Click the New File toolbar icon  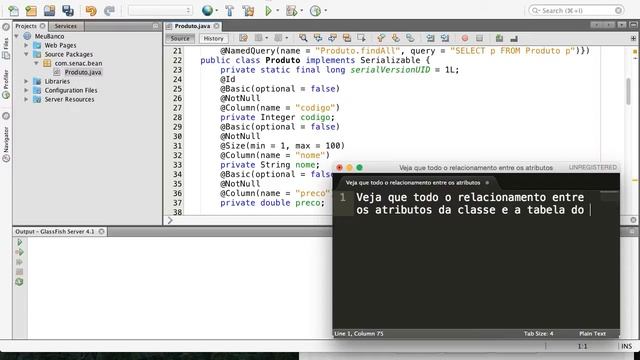[13, 11]
